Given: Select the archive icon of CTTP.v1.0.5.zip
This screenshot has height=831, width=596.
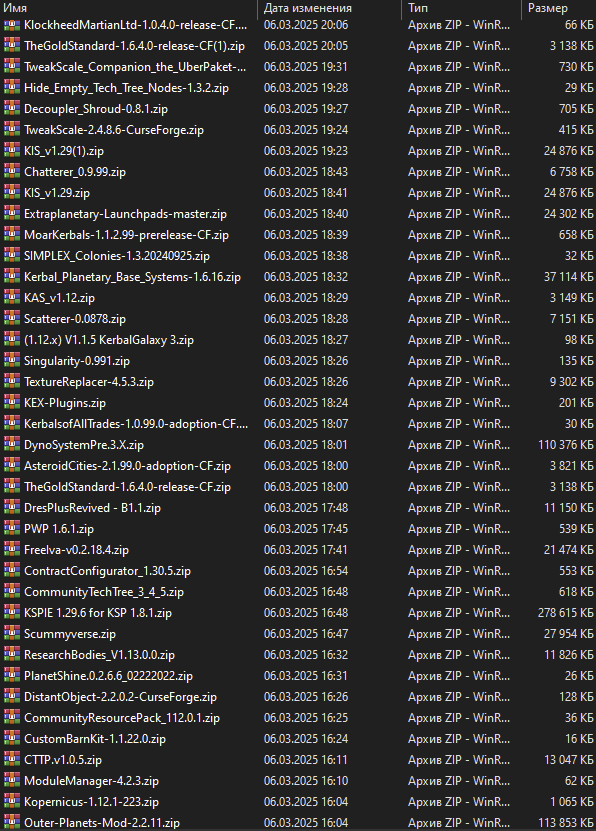Looking at the screenshot, I should coord(12,759).
